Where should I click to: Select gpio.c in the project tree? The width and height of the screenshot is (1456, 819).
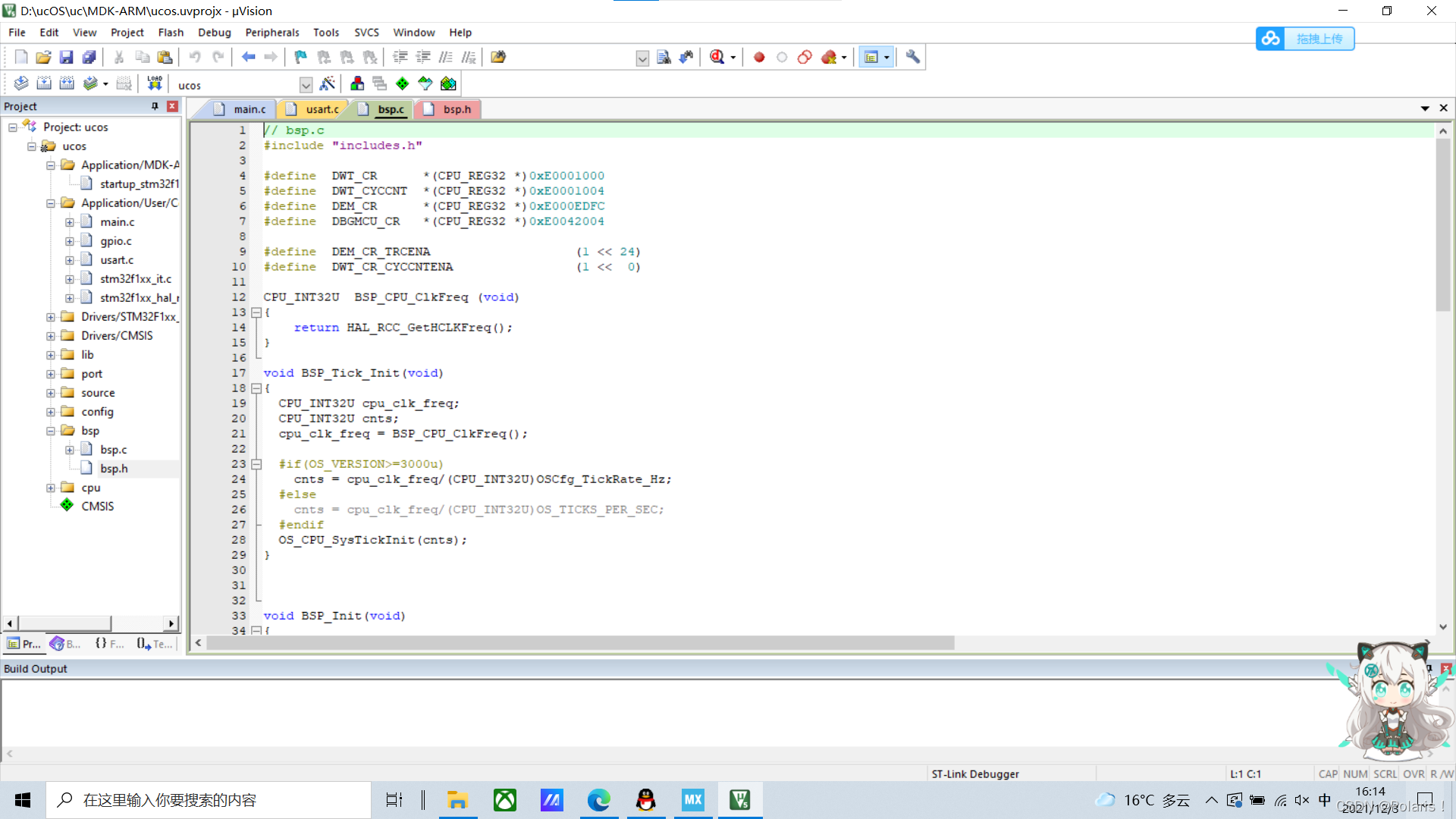(116, 241)
